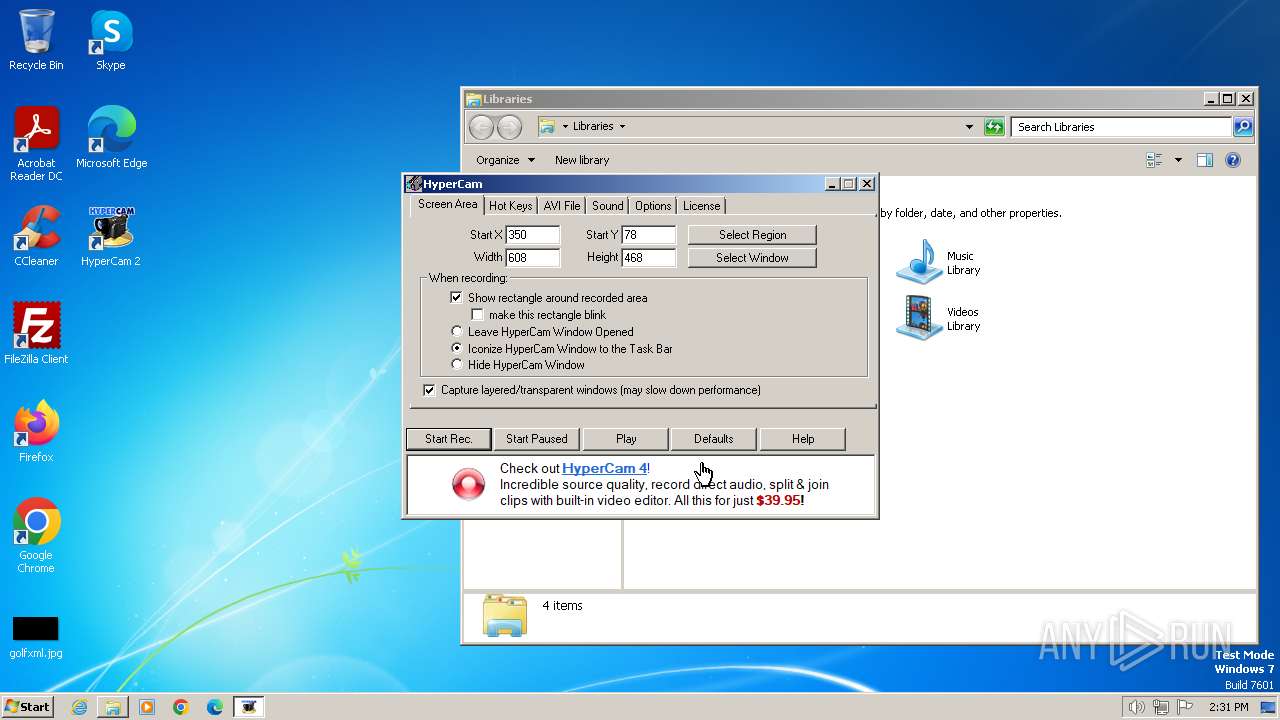Viewport: 1280px width, 720px height.
Task: Click the Forward arrow in Libraries window
Action: pos(509,127)
